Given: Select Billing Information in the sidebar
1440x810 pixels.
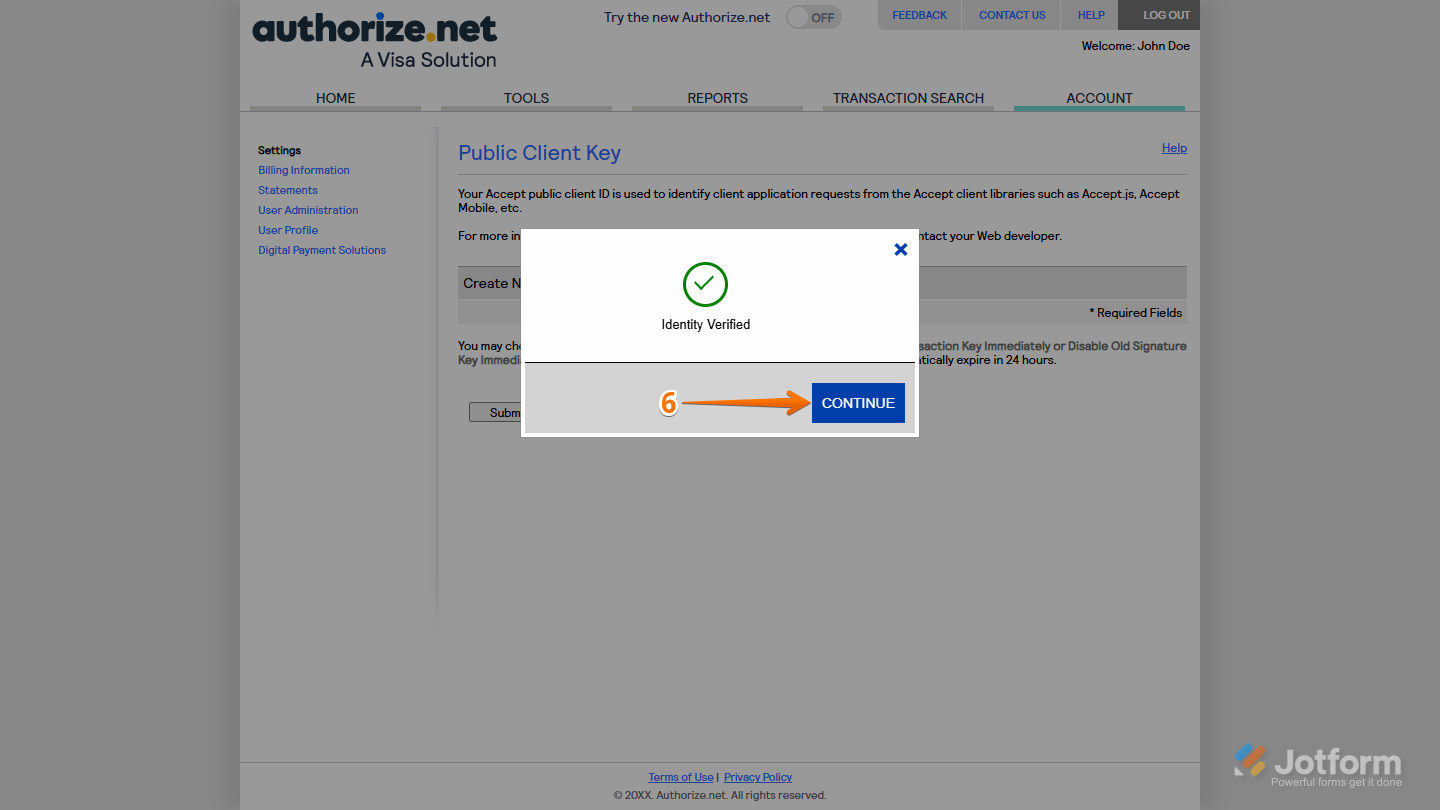Looking at the screenshot, I should (303, 170).
